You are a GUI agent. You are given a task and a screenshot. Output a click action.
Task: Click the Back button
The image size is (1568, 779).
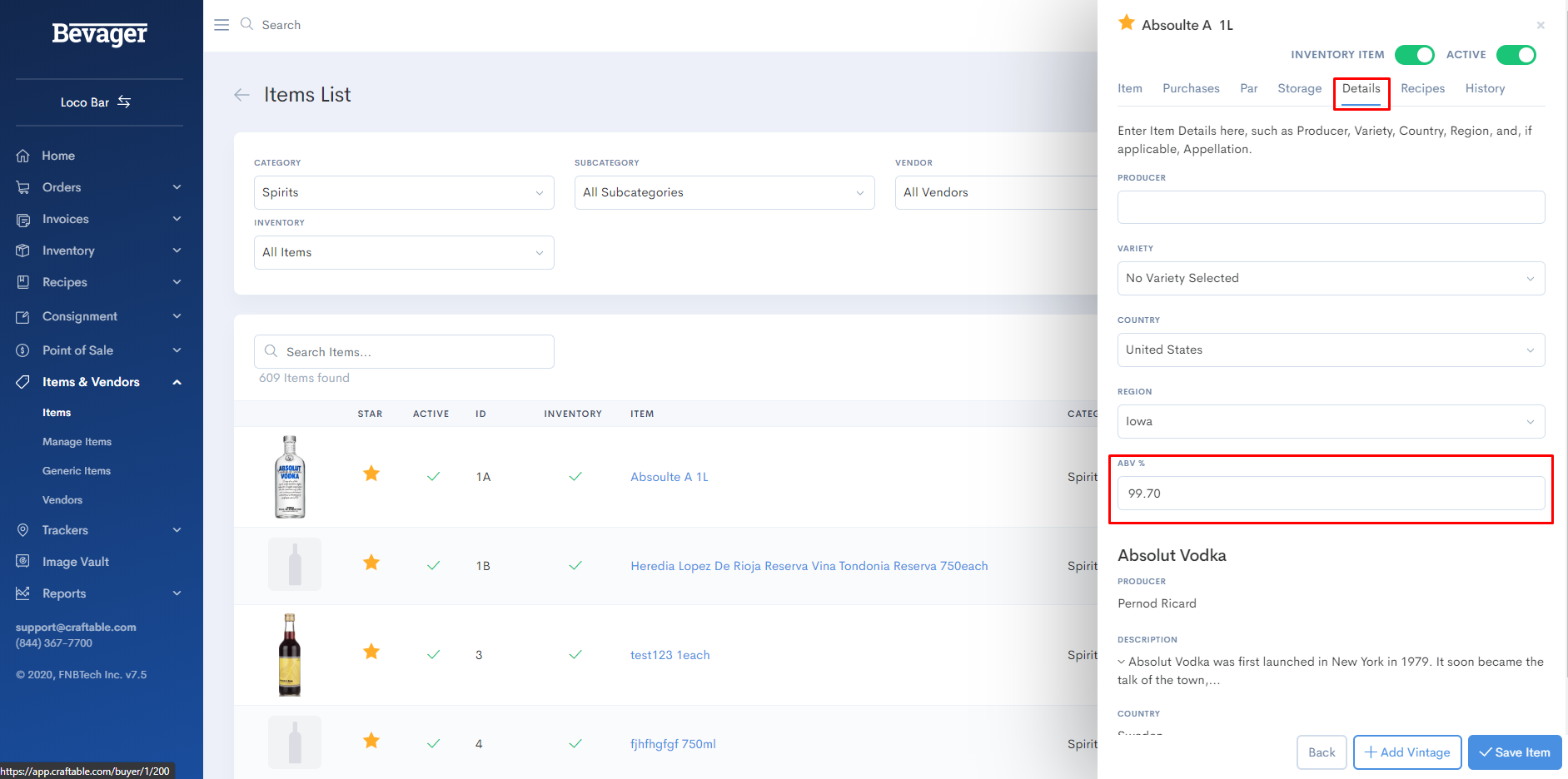tap(1322, 752)
